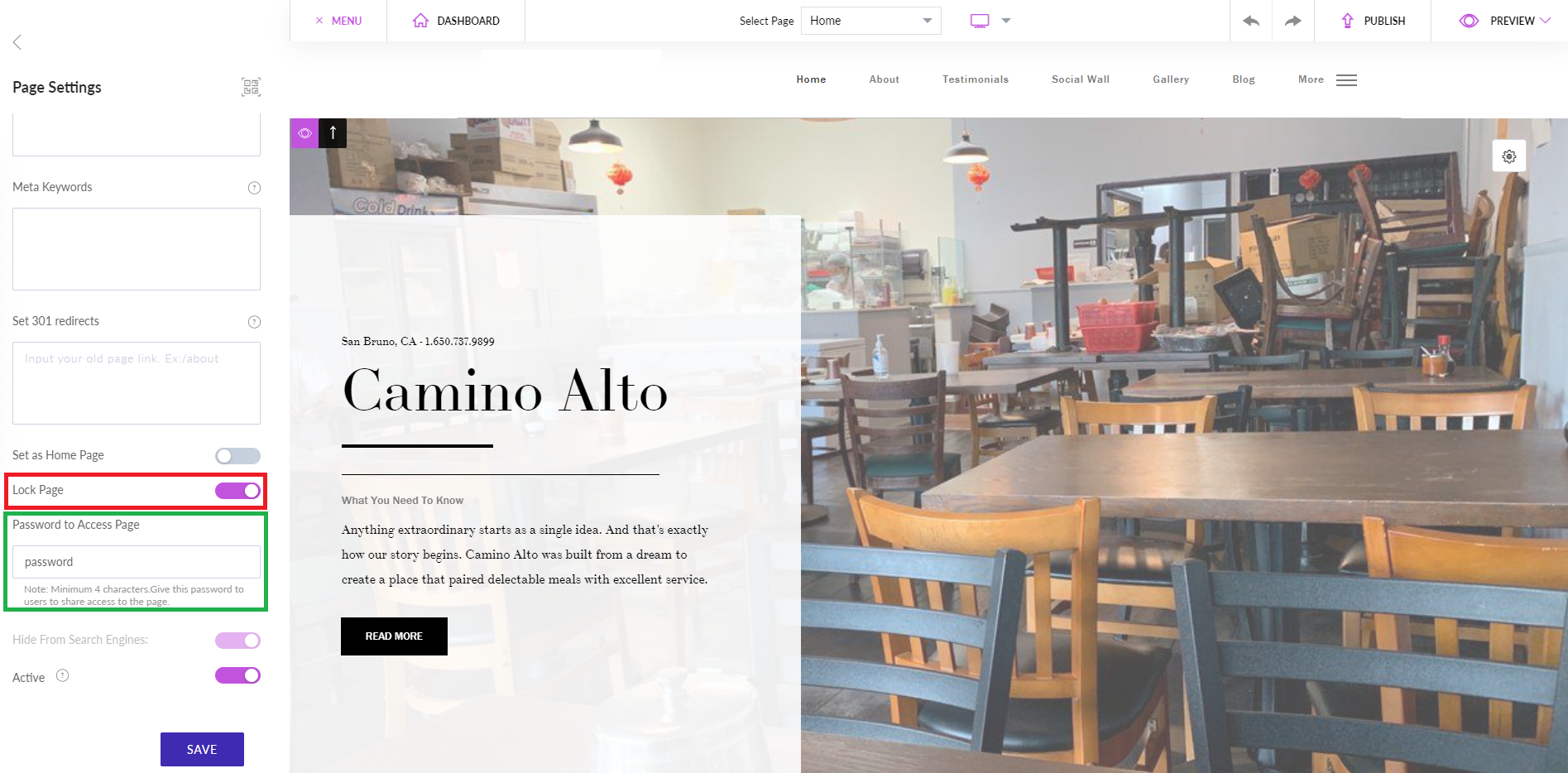Open section settings gear icon

(1509, 156)
